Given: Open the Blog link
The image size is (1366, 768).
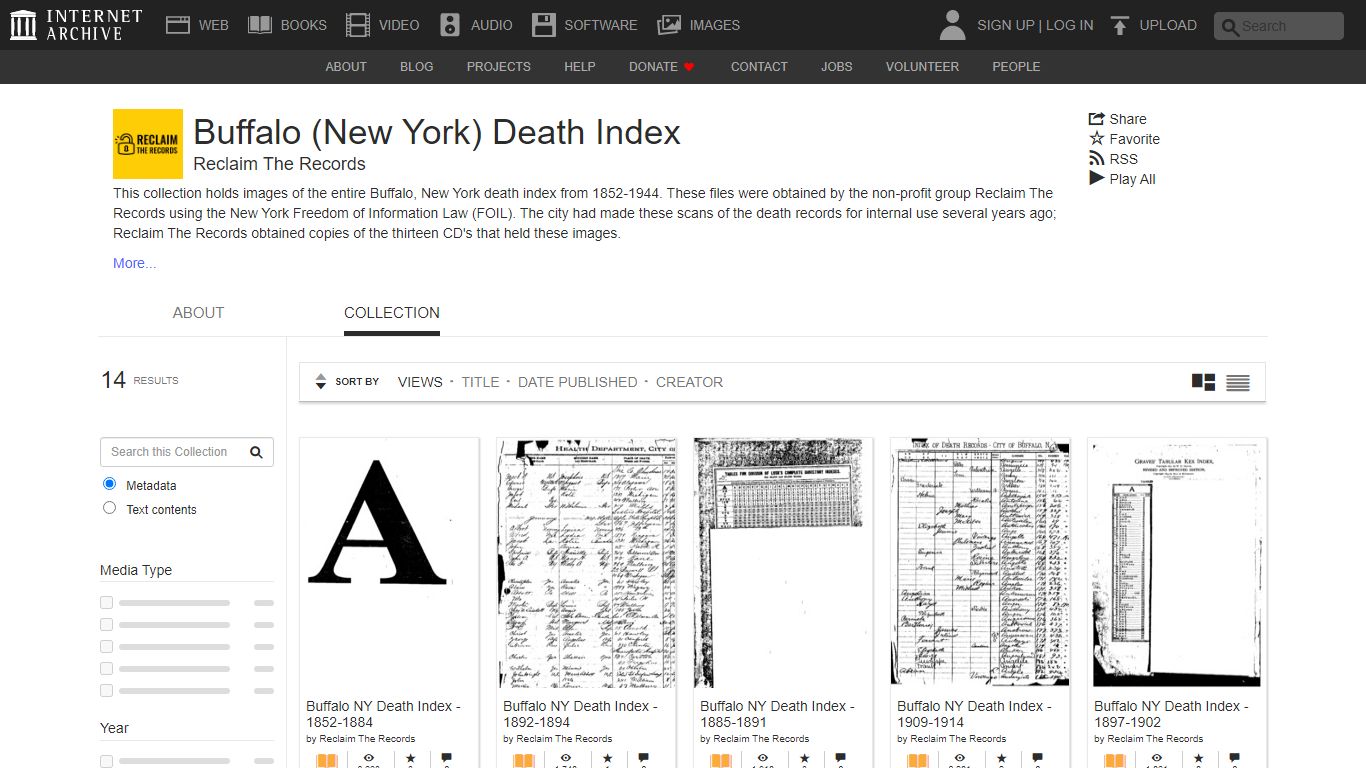Looking at the screenshot, I should [417, 67].
